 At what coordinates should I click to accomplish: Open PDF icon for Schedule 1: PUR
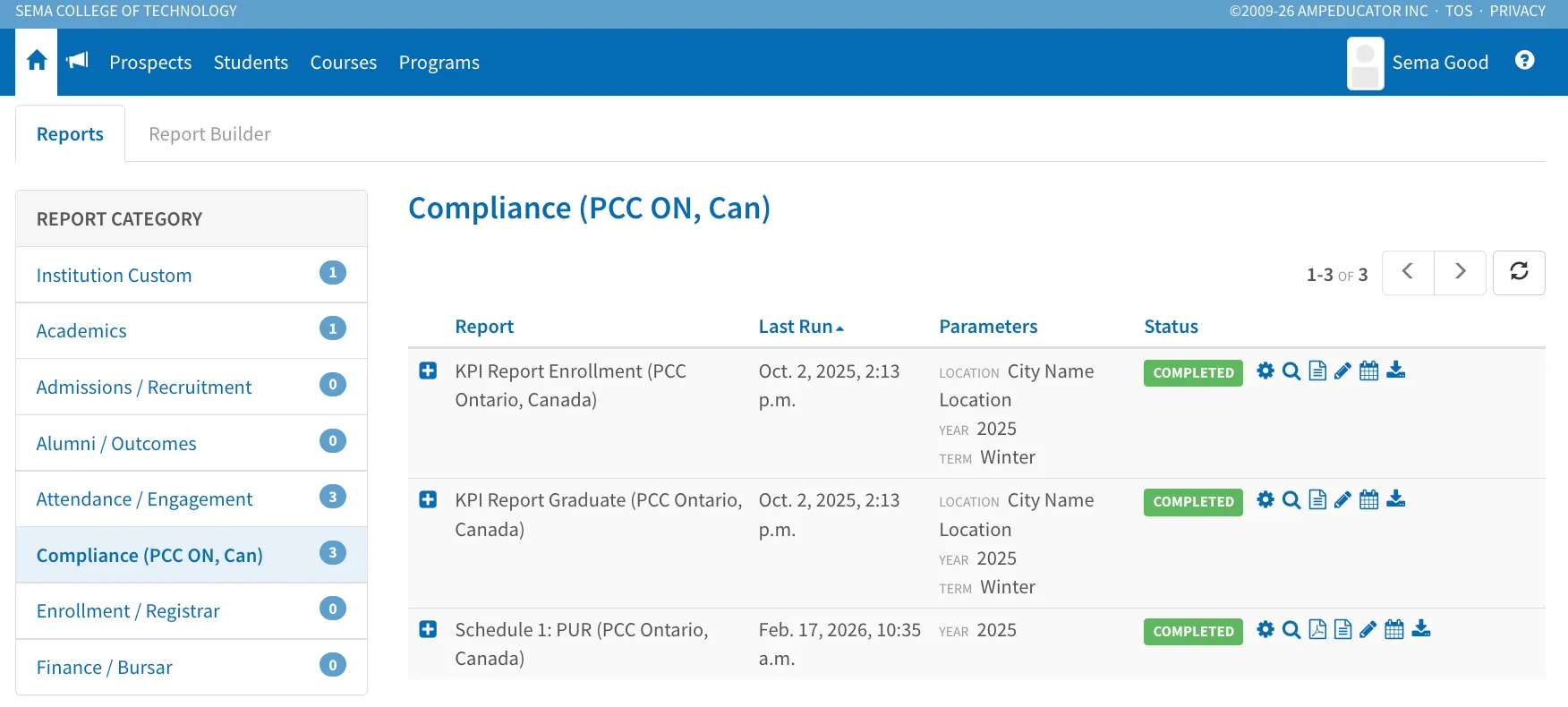1317,629
